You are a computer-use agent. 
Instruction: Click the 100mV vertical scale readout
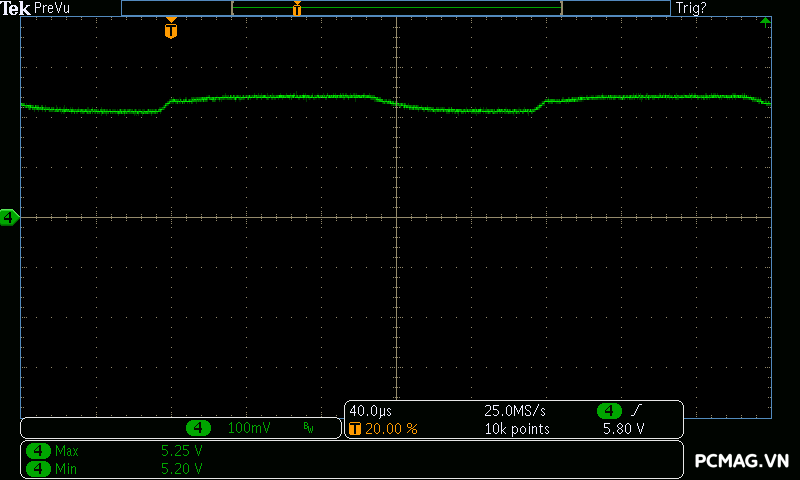249,428
